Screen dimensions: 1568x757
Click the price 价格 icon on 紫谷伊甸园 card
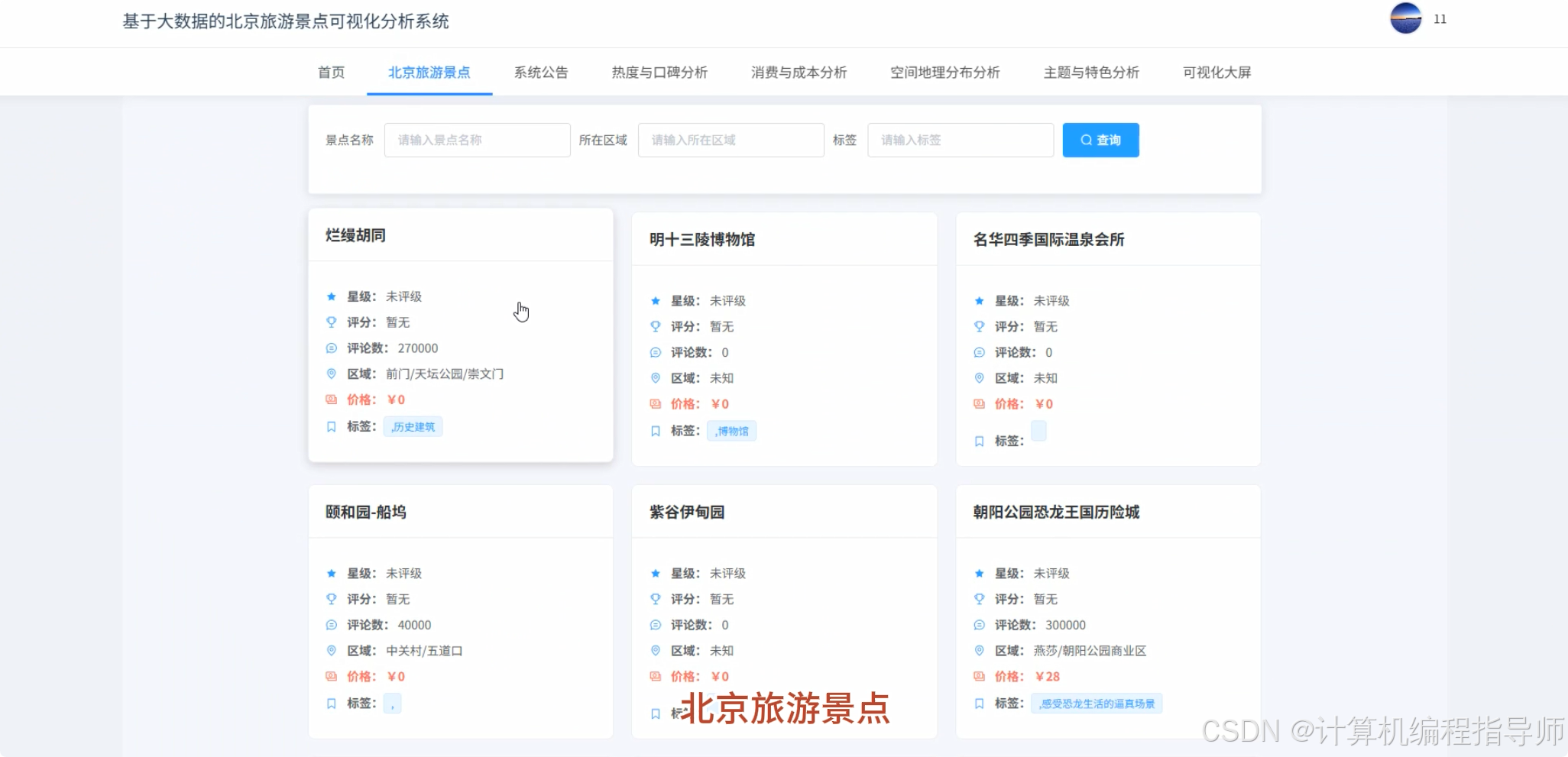(x=656, y=676)
